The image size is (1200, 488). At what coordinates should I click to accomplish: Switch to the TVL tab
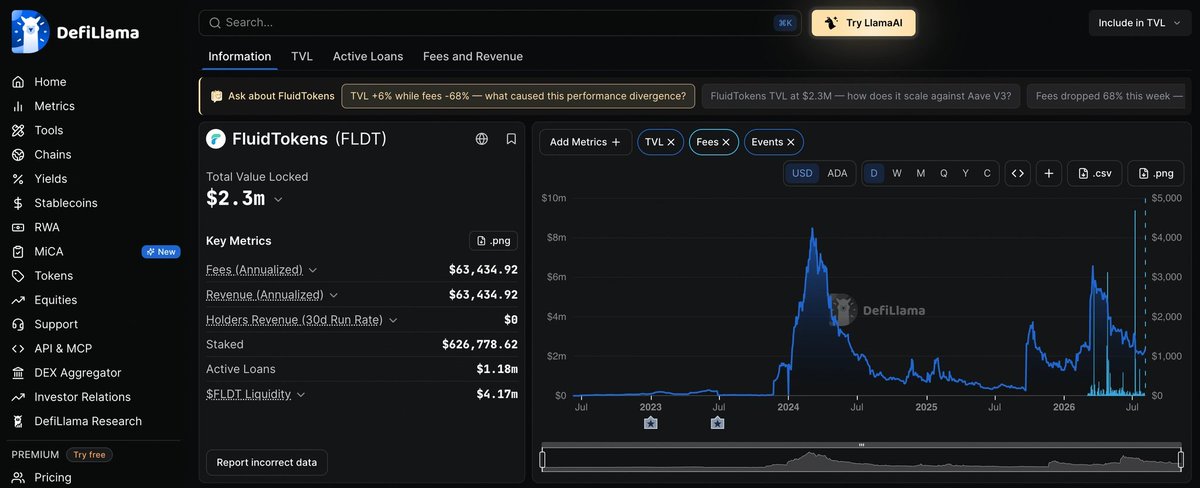click(x=302, y=57)
